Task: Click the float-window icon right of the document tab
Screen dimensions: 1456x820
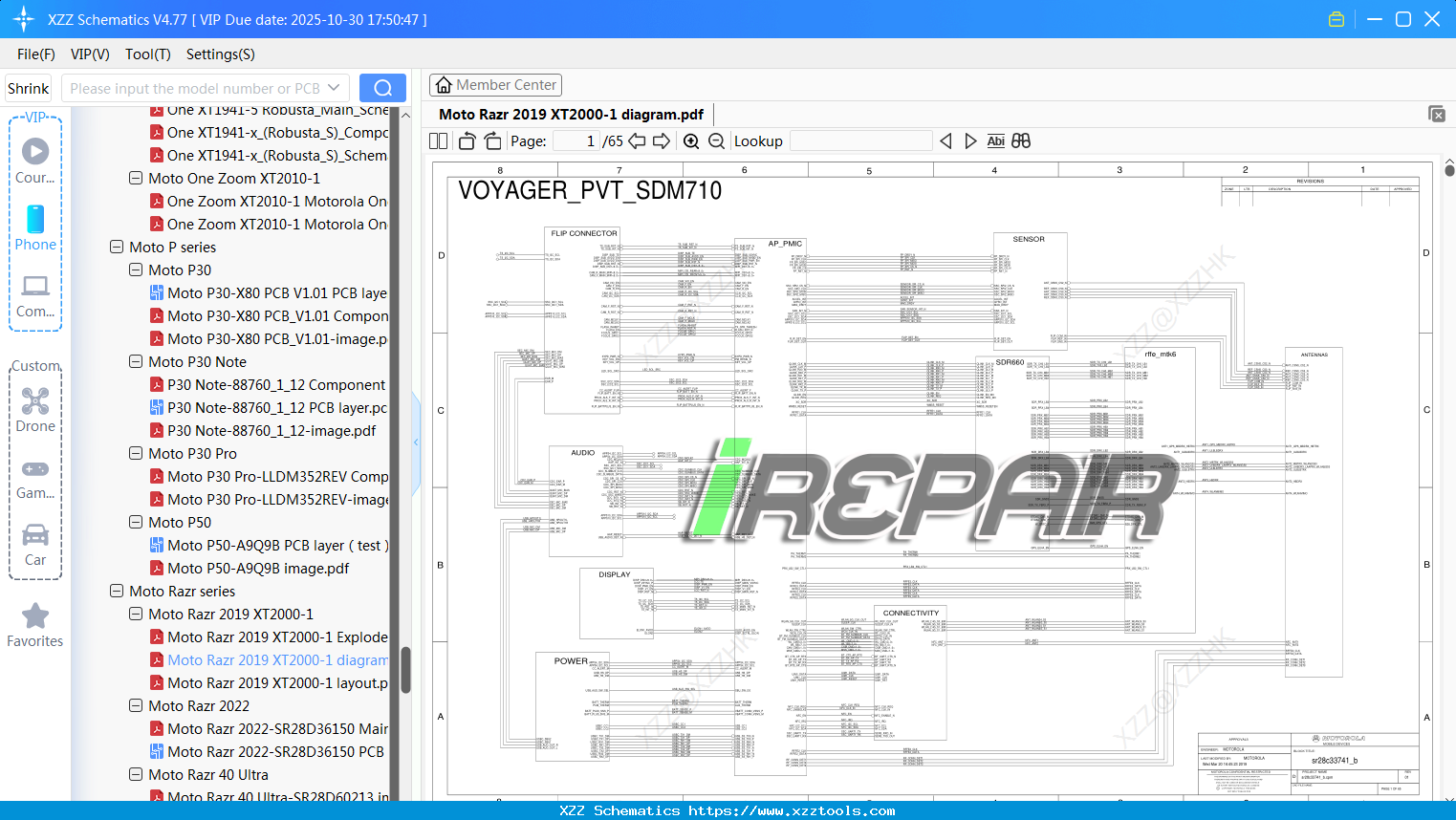Action: coord(1437,114)
